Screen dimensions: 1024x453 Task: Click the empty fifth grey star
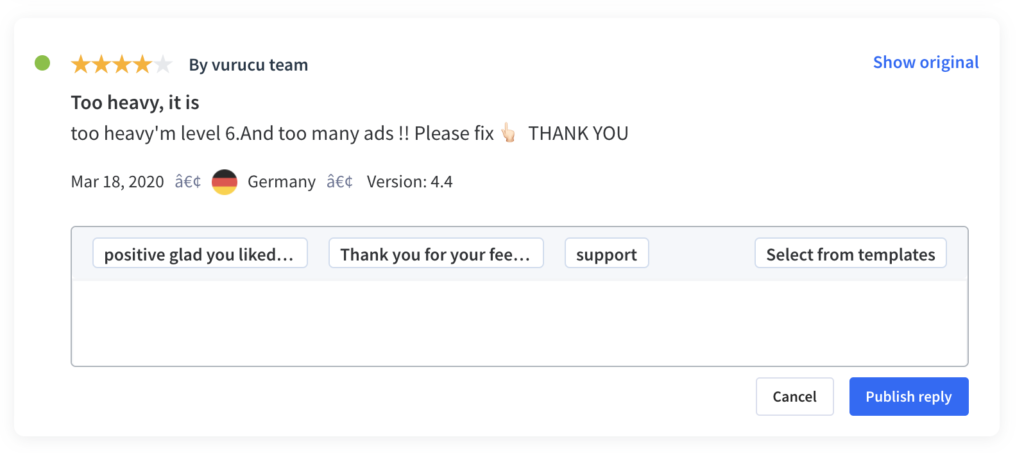coord(162,64)
